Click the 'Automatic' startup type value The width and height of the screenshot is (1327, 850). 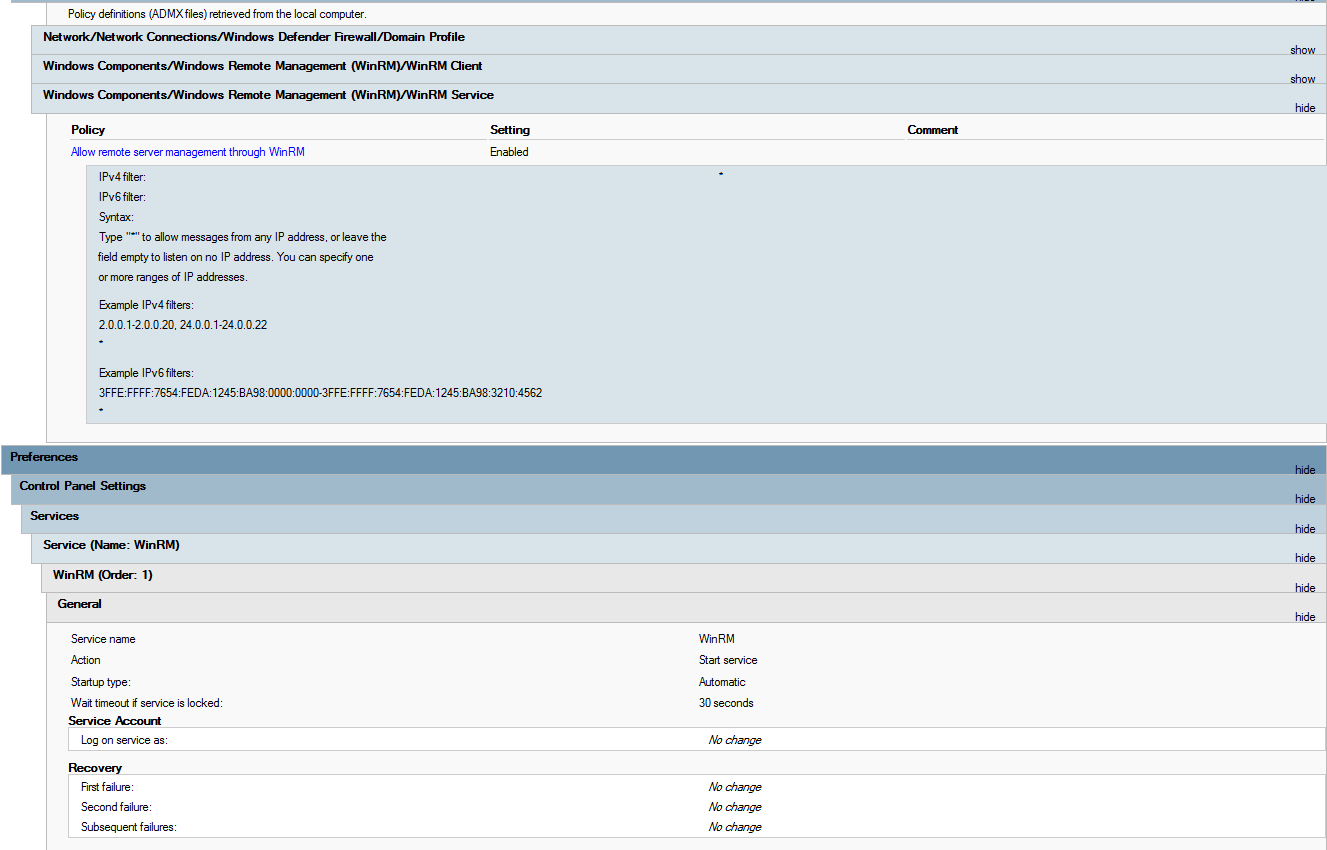[722, 682]
